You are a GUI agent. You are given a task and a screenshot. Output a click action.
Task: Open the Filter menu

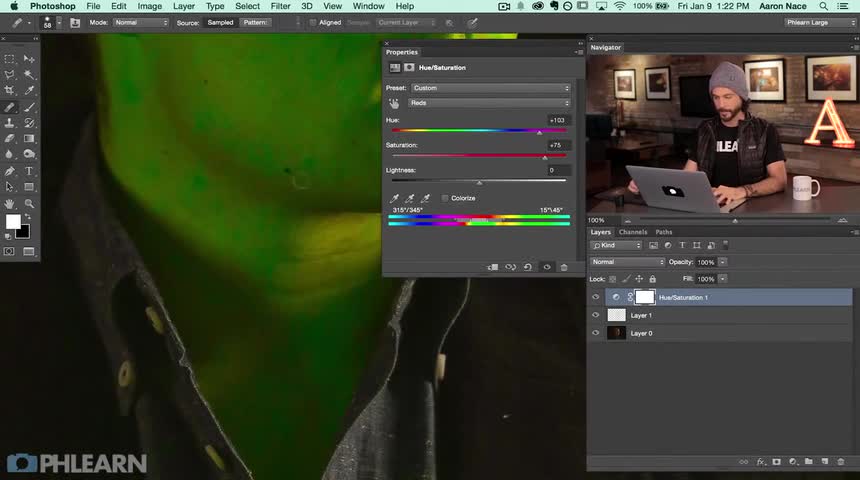pyautogui.click(x=280, y=6)
